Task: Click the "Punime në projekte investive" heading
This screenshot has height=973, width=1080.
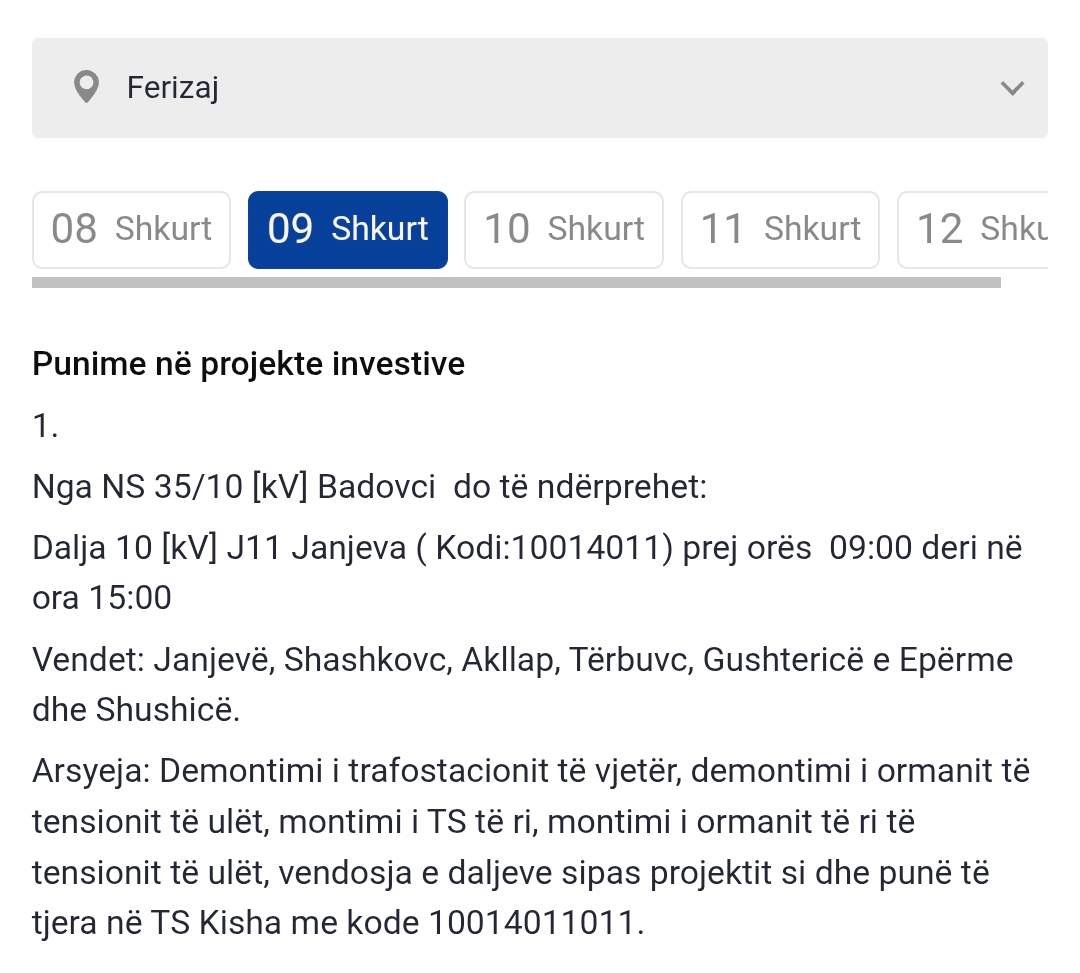Action: (249, 364)
